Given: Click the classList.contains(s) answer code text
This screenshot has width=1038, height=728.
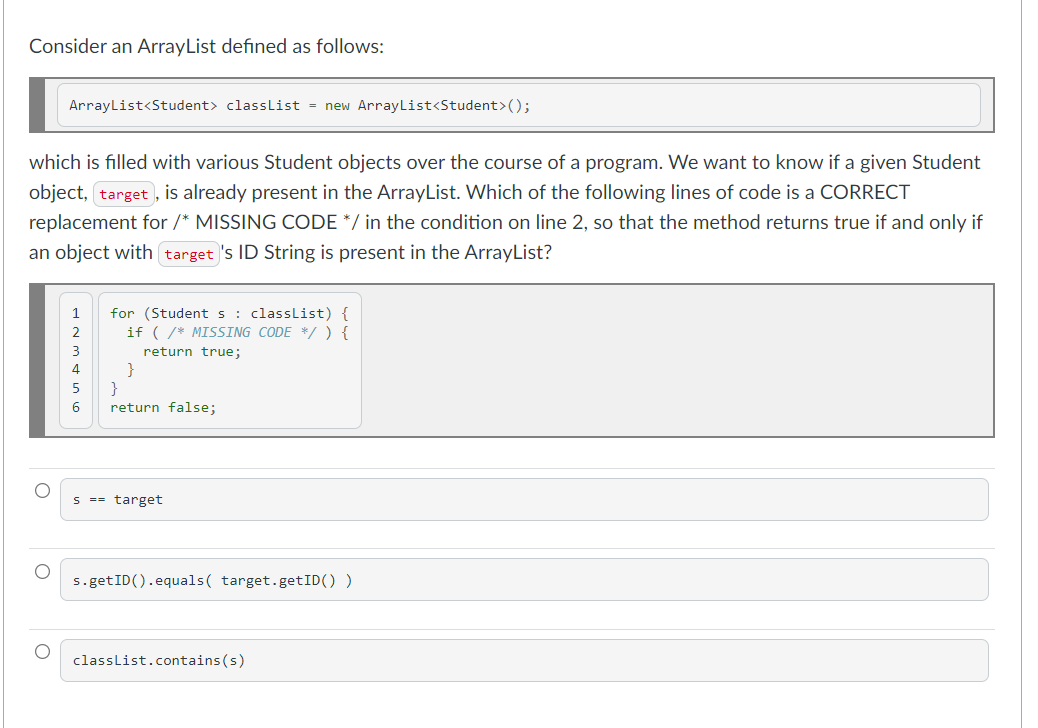Looking at the screenshot, I should (159, 660).
